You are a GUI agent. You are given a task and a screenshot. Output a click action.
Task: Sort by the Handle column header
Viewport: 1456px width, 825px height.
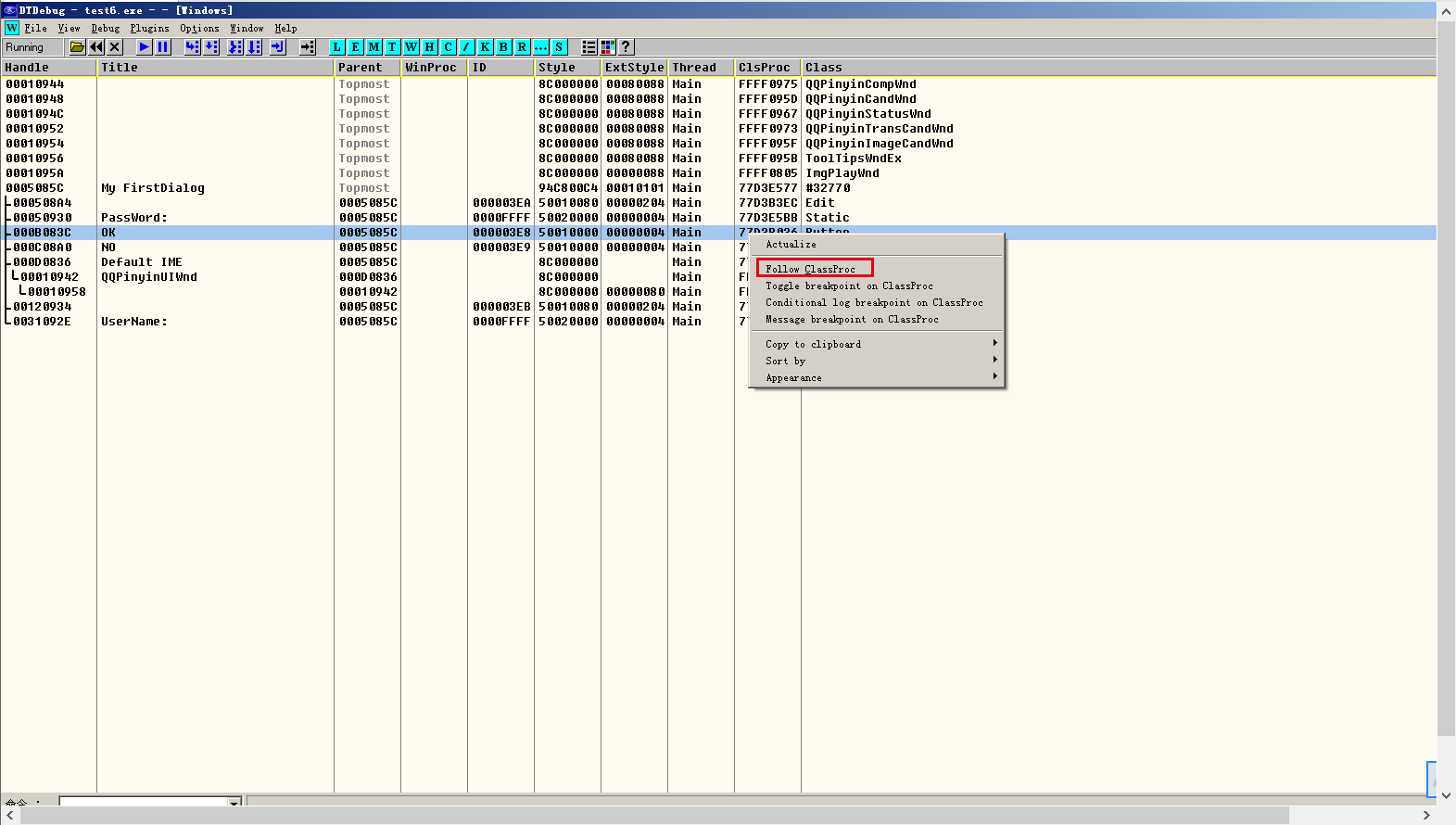click(x=48, y=68)
